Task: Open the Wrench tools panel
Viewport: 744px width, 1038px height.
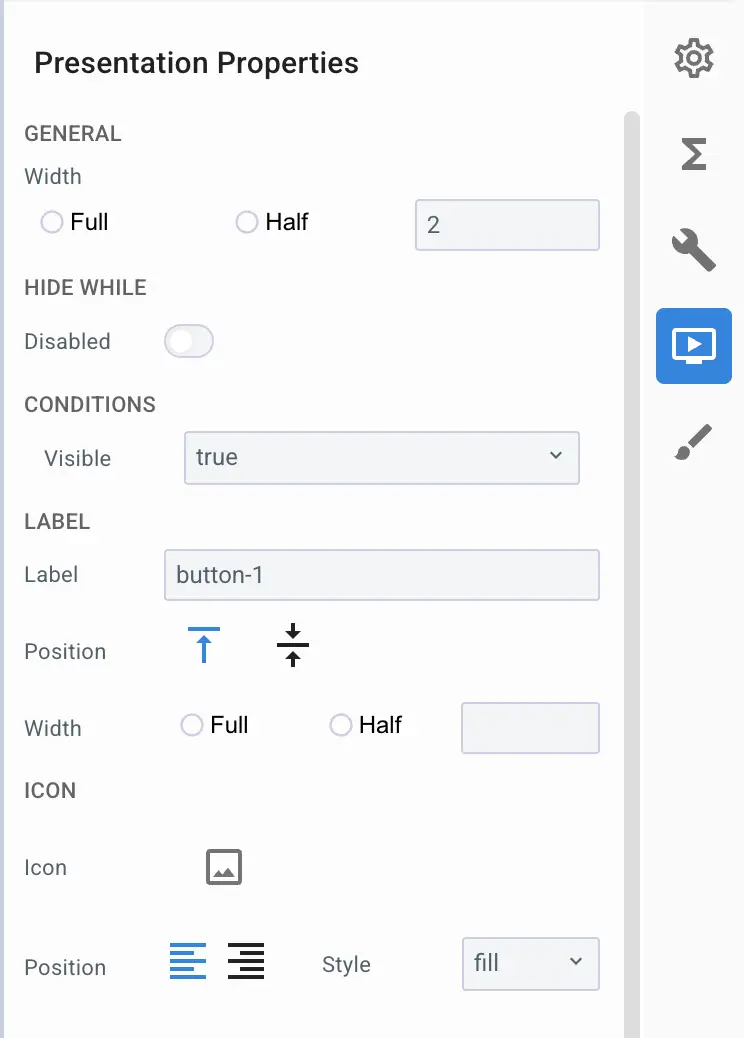Action: (x=694, y=250)
